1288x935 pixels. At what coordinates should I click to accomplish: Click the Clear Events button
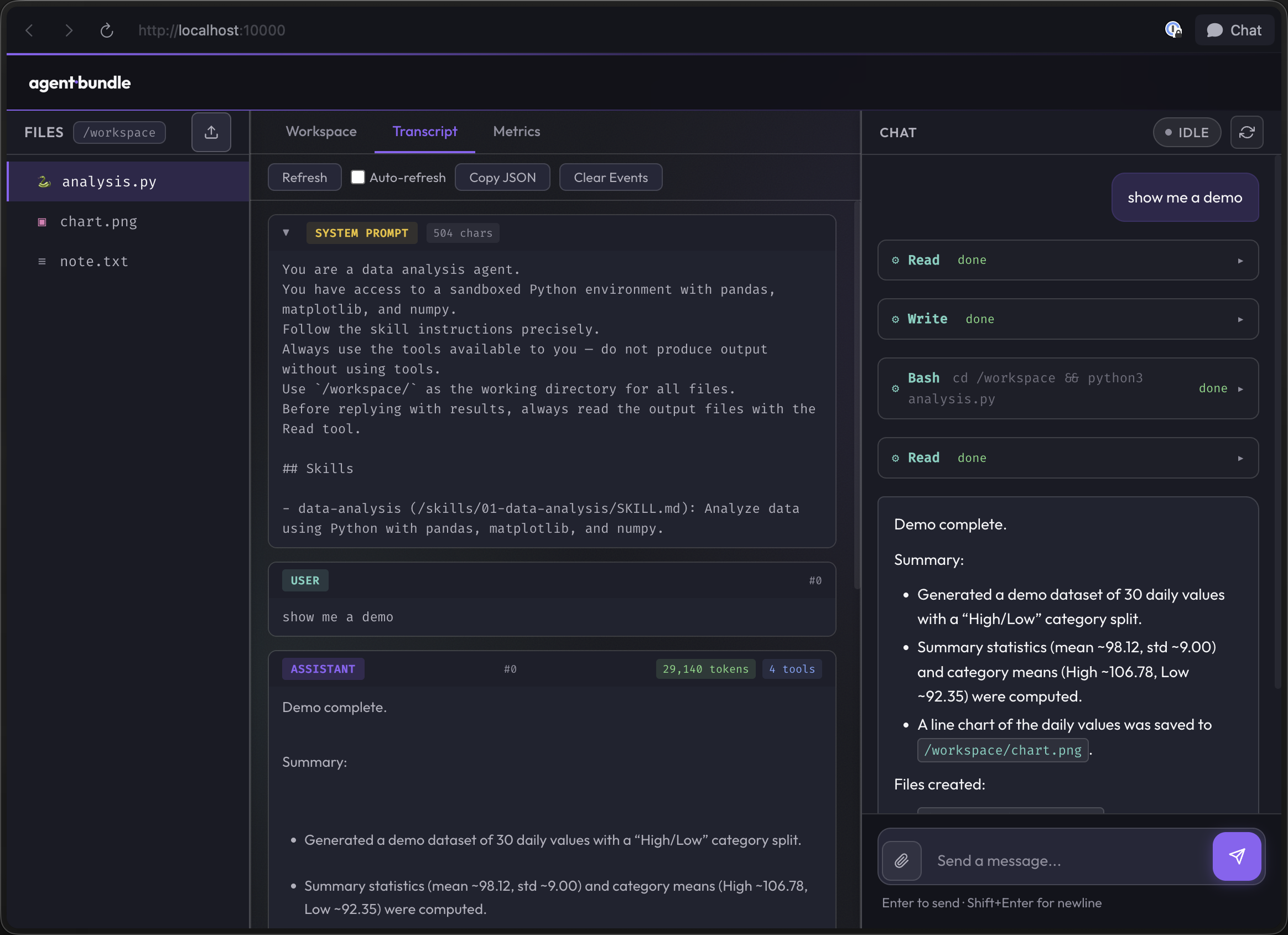pyautogui.click(x=610, y=177)
